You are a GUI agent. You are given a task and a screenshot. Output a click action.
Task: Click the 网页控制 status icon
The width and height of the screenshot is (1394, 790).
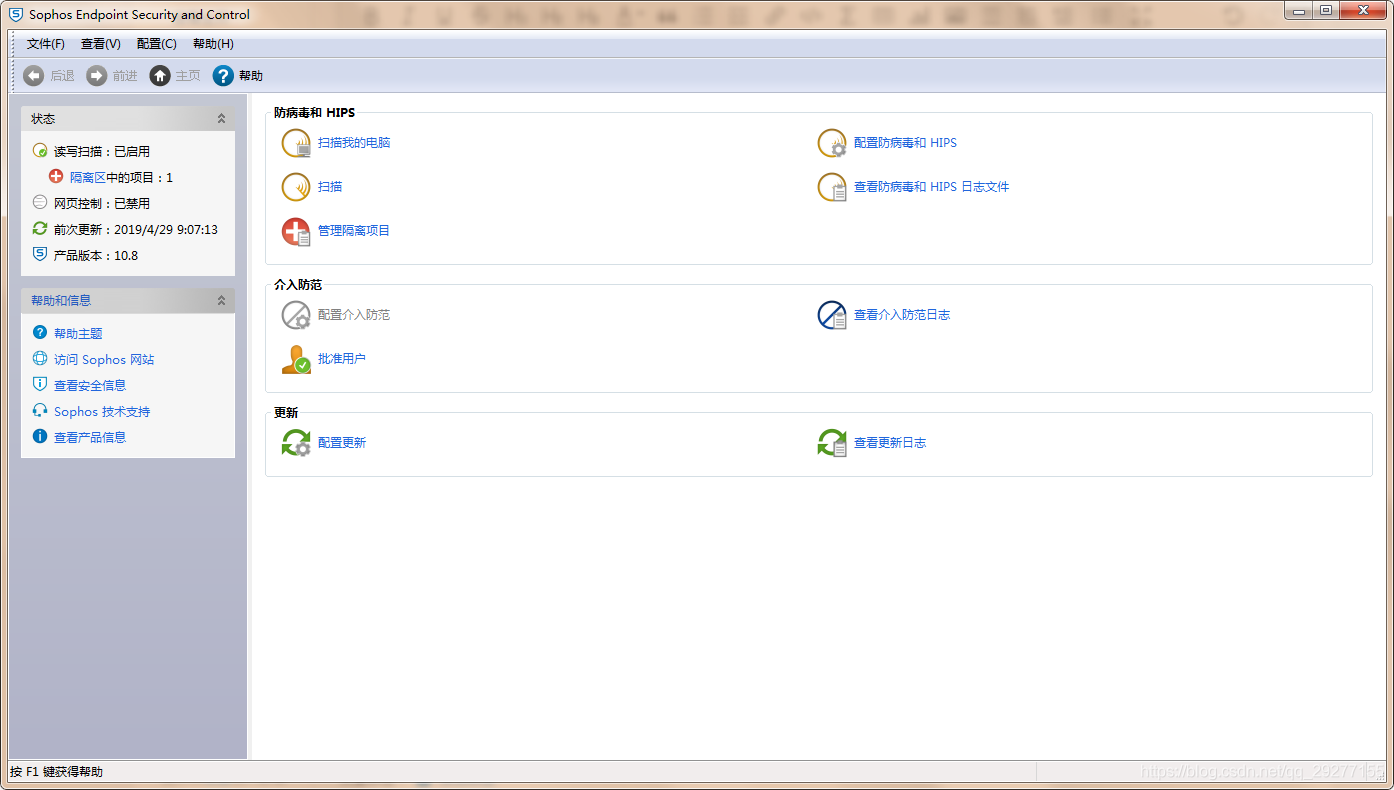pyautogui.click(x=40, y=203)
